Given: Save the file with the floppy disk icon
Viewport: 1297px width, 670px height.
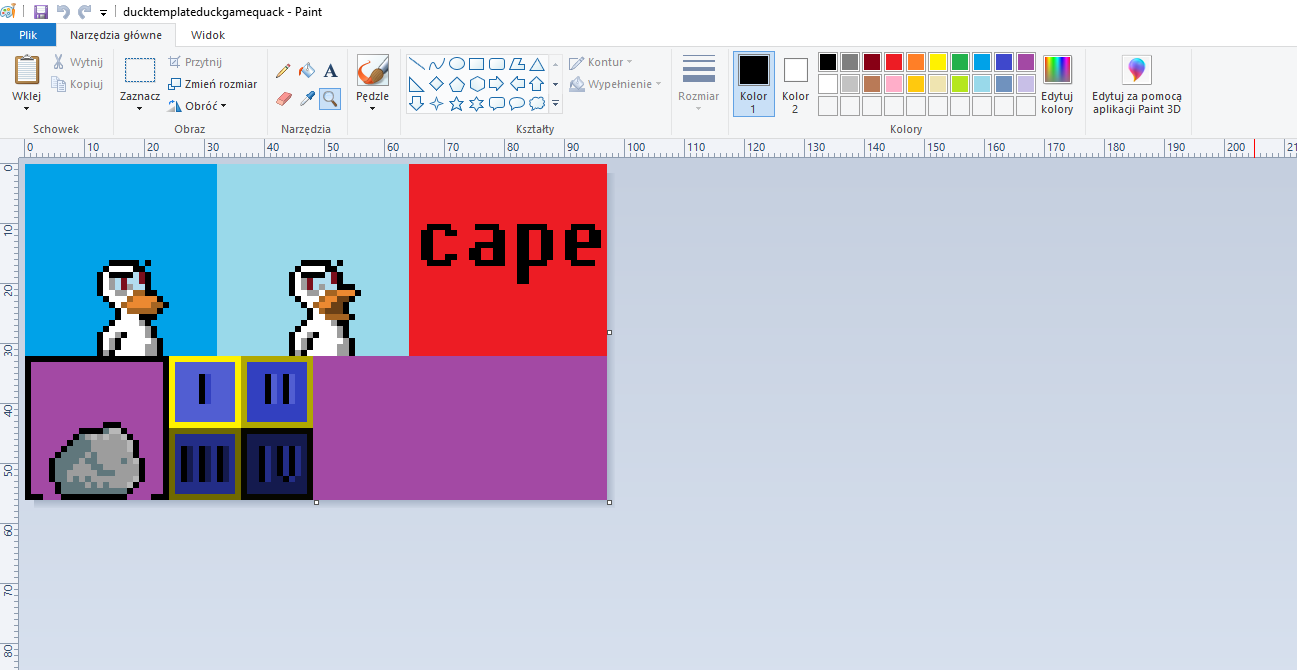Looking at the screenshot, I should [x=41, y=11].
